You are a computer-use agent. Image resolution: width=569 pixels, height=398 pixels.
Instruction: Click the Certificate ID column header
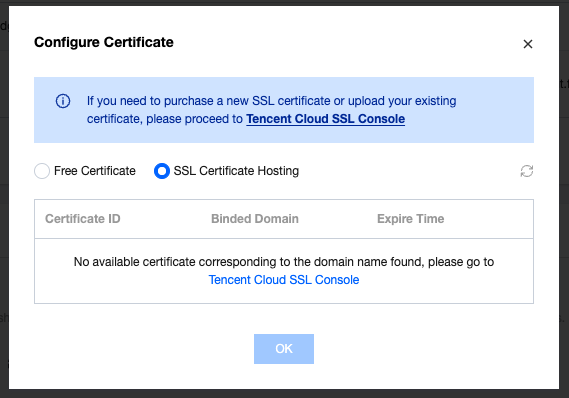coord(83,219)
